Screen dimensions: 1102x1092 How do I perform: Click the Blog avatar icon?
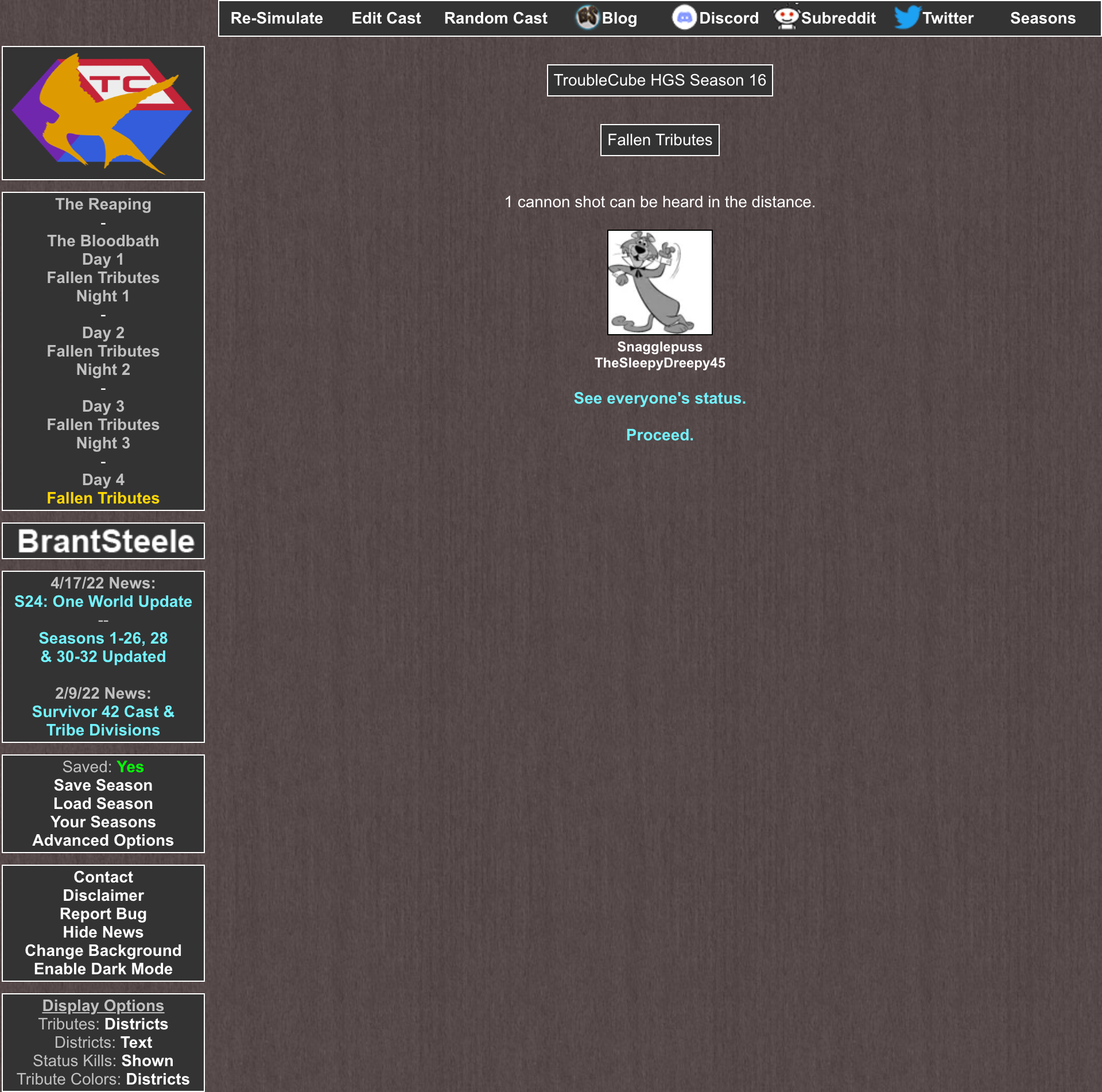[x=587, y=17]
